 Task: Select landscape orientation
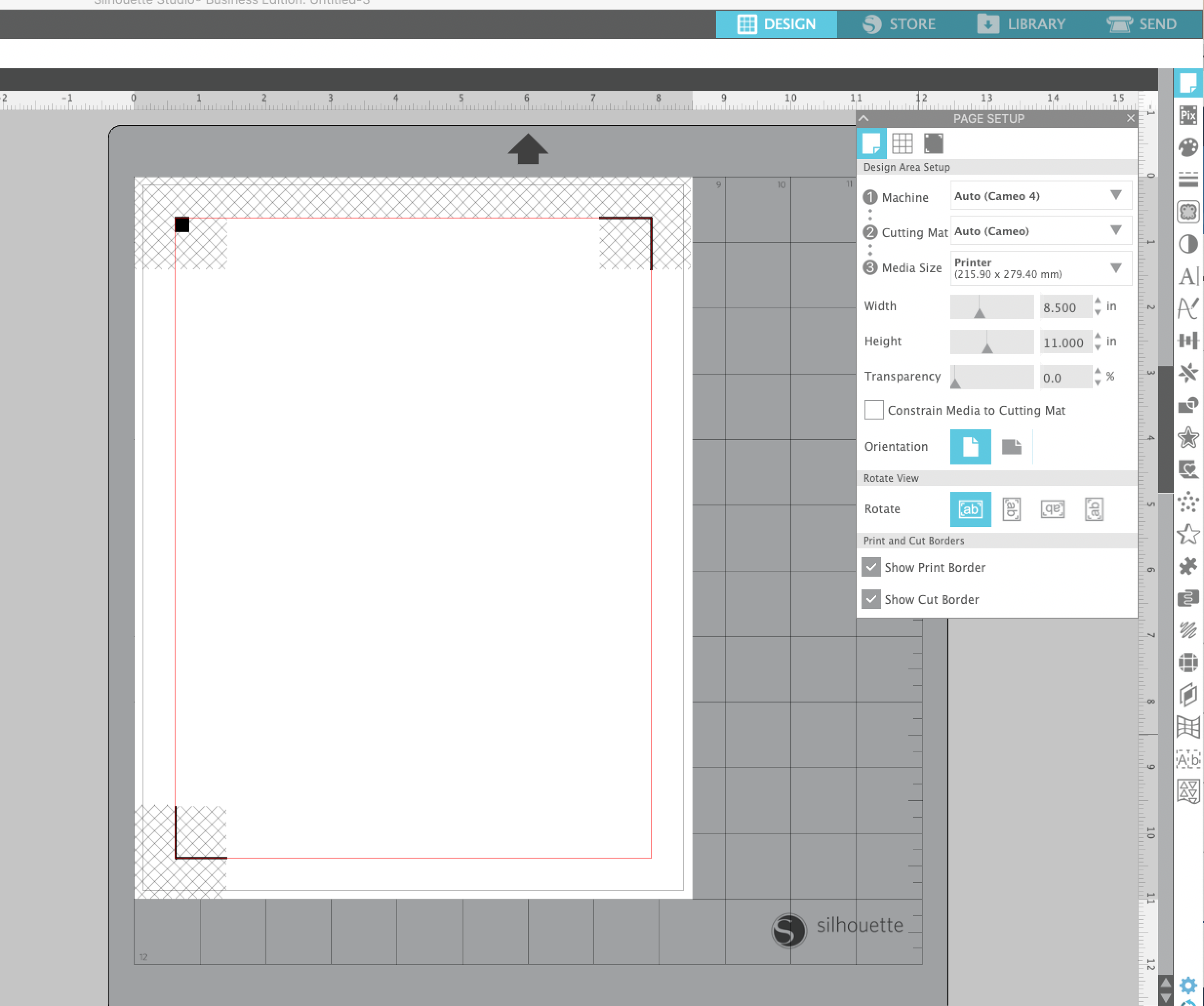click(1011, 446)
